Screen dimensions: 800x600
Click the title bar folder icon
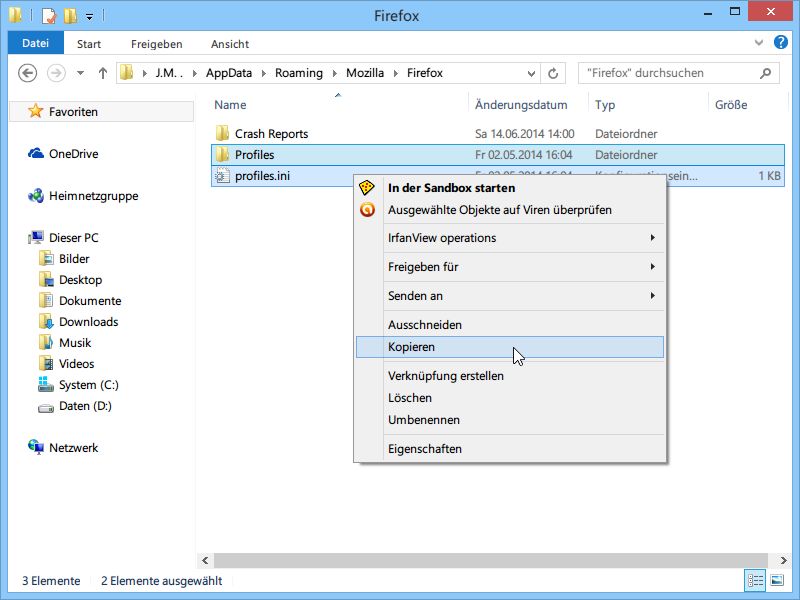coord(15,15)
